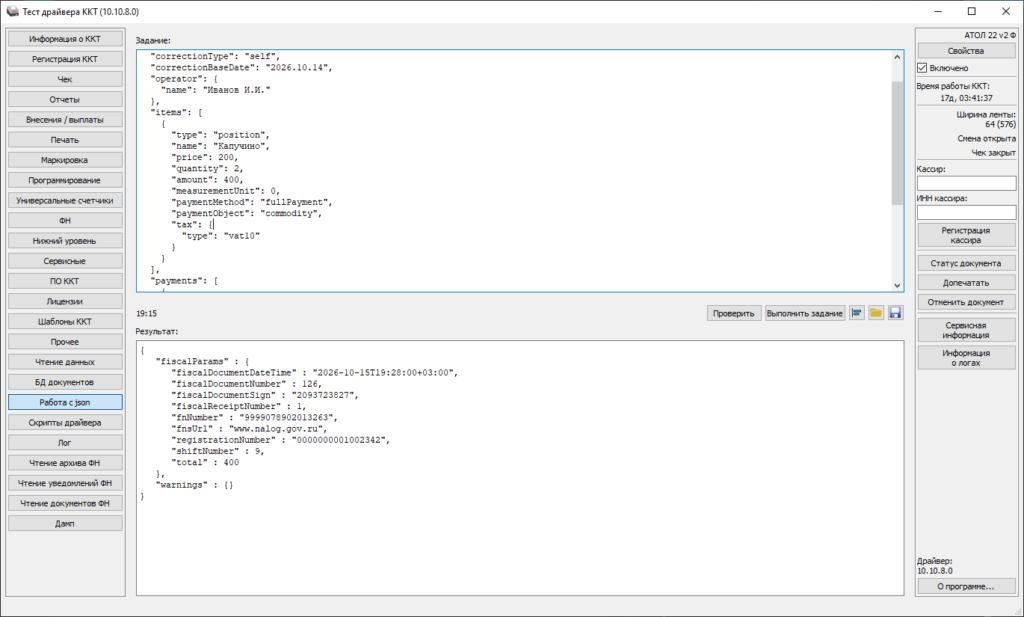This screenshot has height=617, width=1024.
Task: Select the ПО ККТ section
Action: (x=65, y=282)
